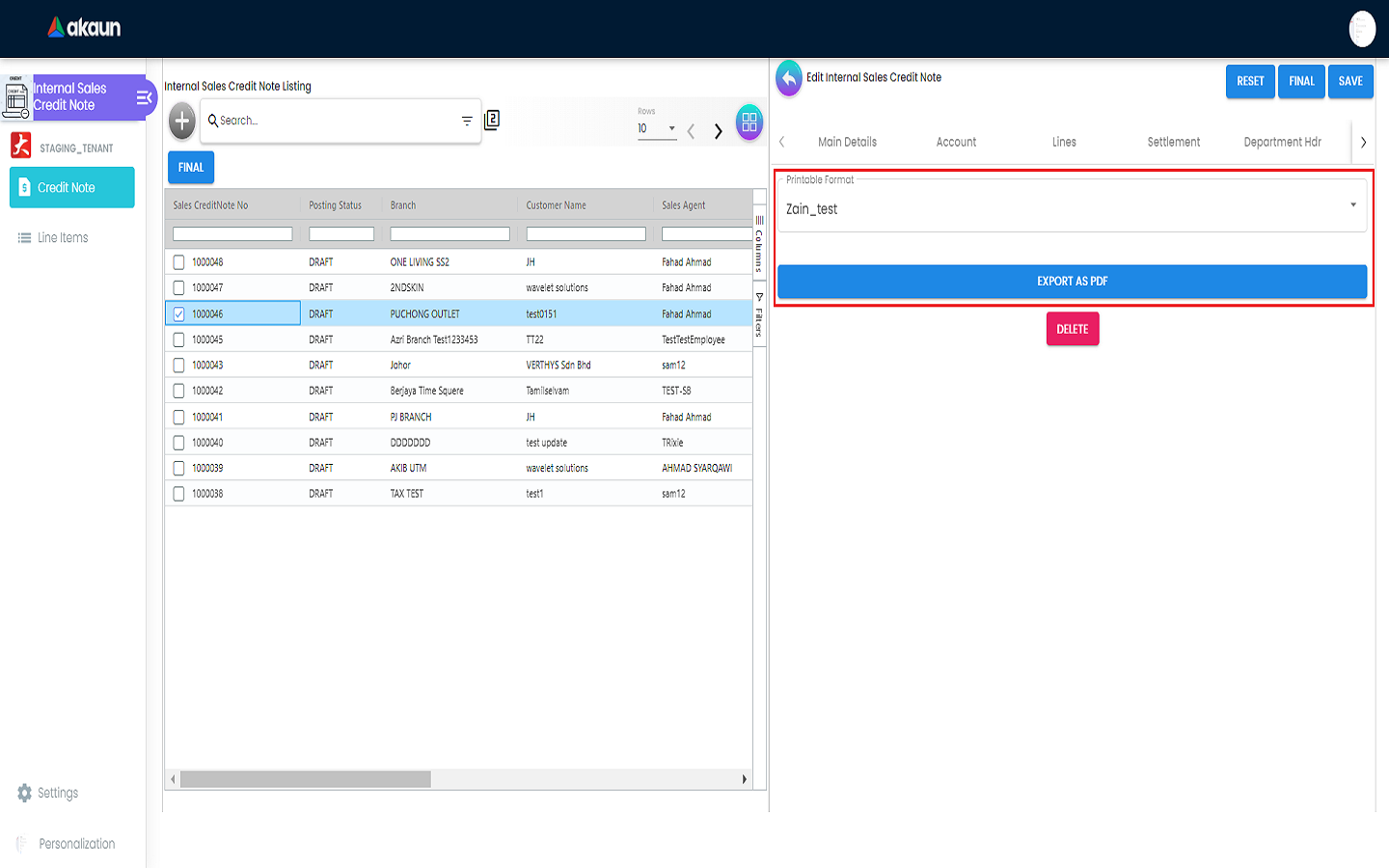This screenshot has width=1389, height=868.
Task: Click the numbered document icon beside search
Action: click(492, 120)
